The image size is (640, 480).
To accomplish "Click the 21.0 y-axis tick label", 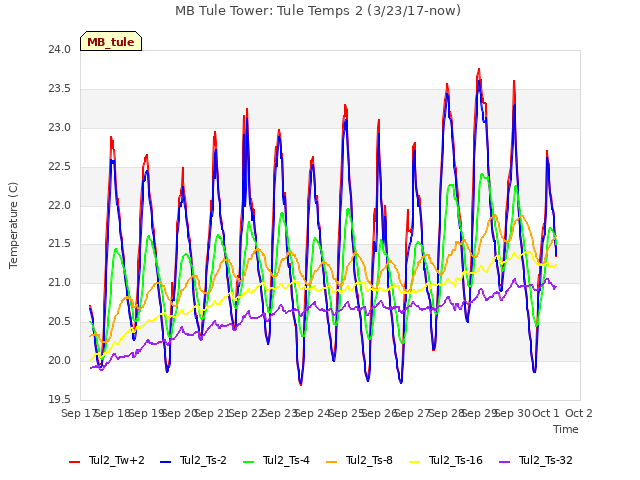I will [60, 283].
